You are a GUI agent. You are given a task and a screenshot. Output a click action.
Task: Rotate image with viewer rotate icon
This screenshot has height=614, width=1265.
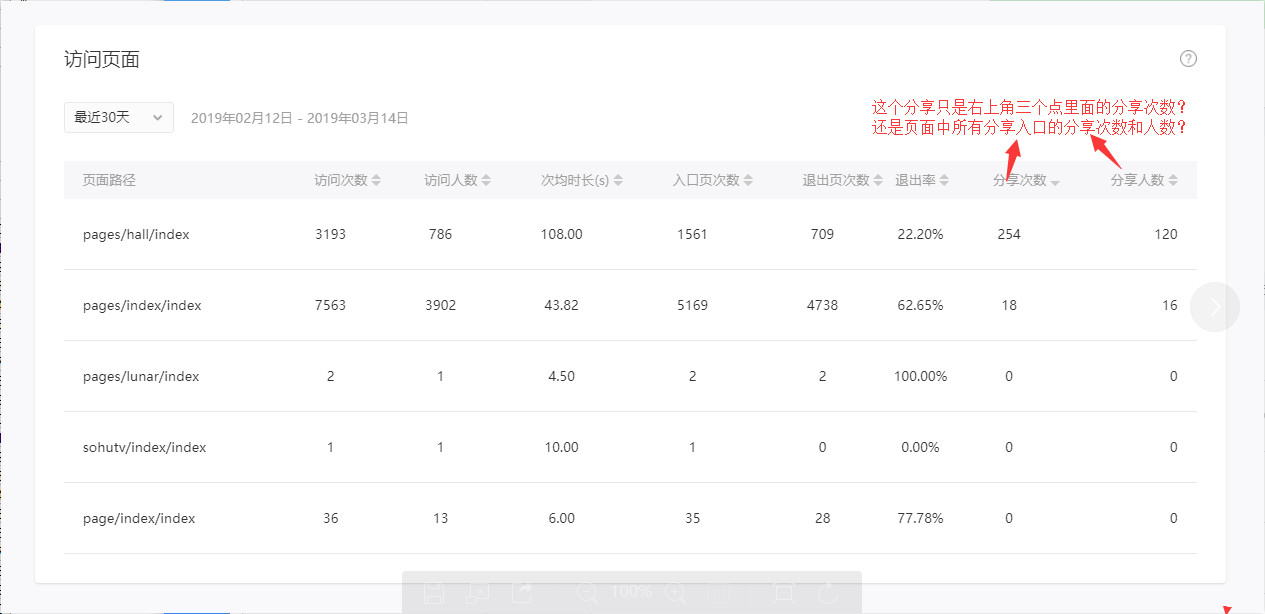[x=827, y=592]
